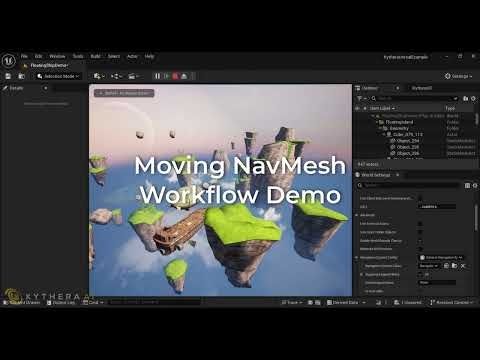Screen dimensions: 480x360
Task: Open the Build menu
Action: click(96, 56)
